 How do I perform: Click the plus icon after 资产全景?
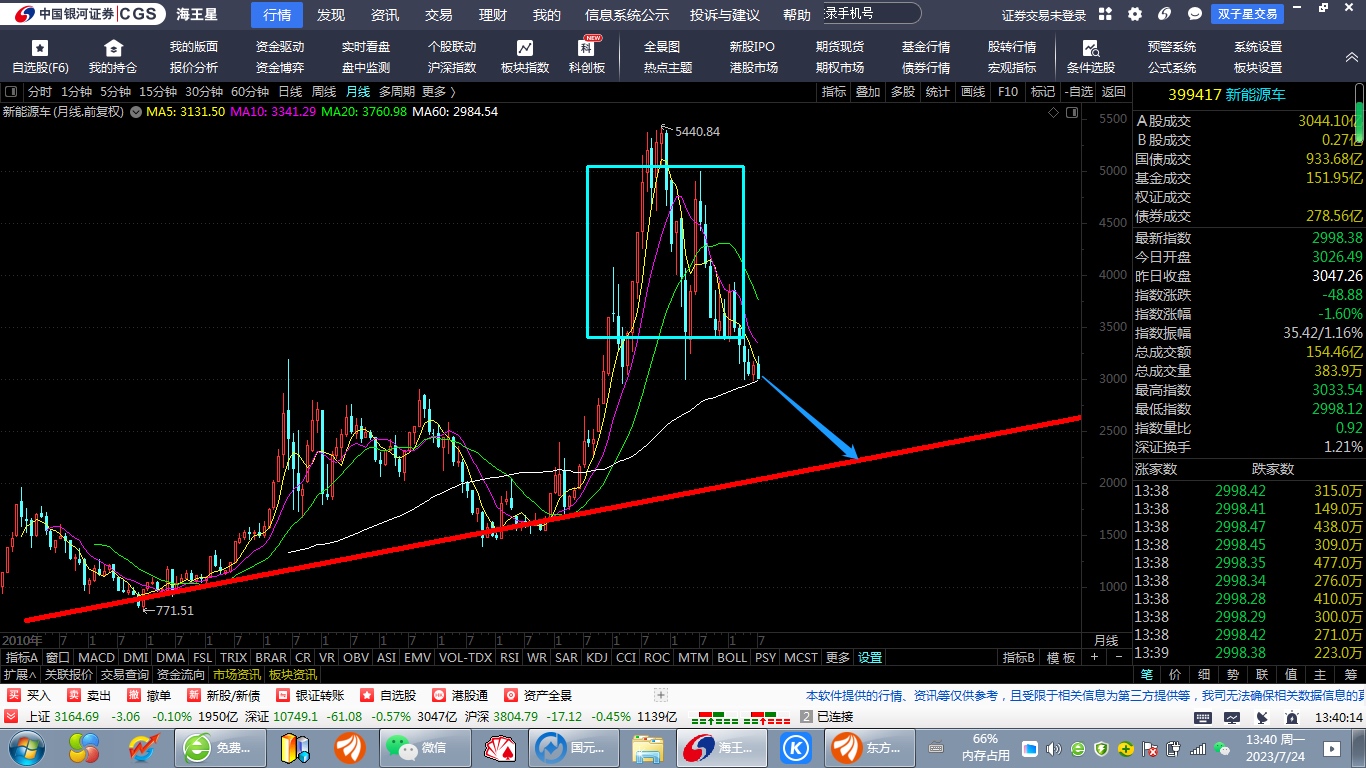tap(660, 695)
